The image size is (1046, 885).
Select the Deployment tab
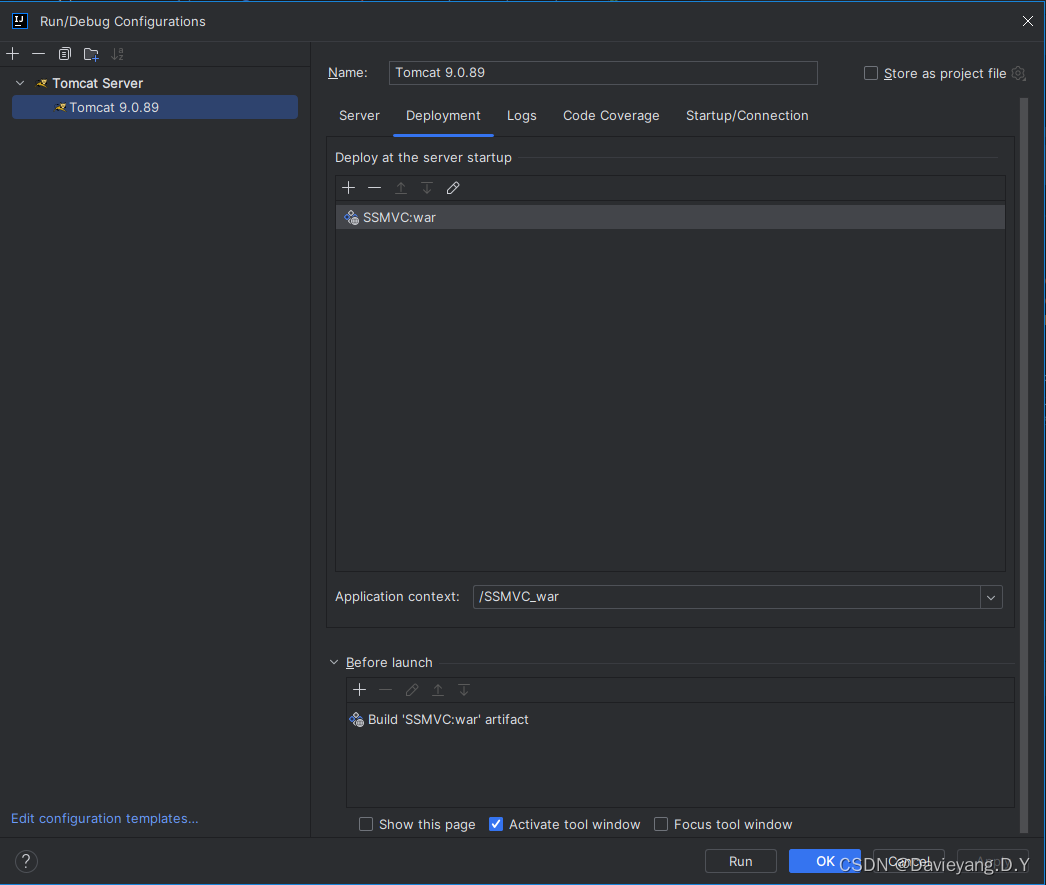pos(443,115)
